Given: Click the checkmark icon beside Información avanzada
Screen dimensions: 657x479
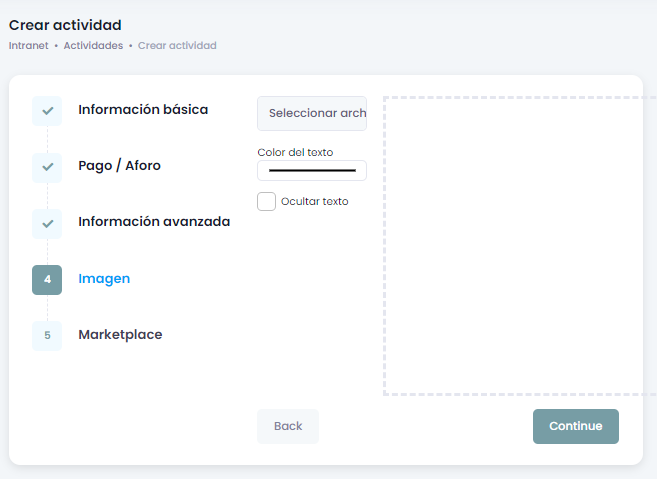Looking at the screenshot, I should (47, 223).
